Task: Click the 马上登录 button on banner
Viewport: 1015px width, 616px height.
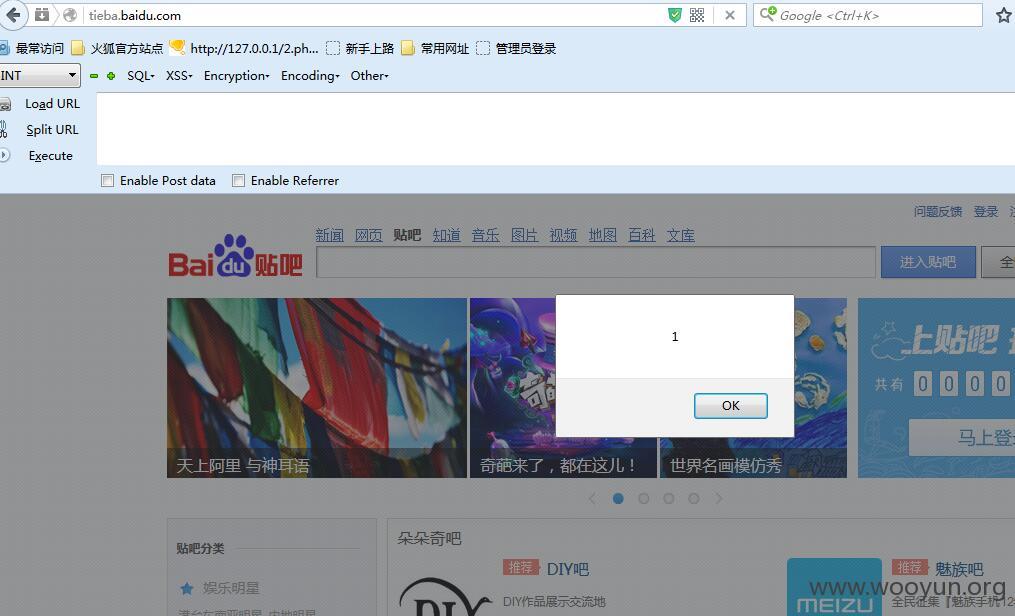Action: coord(962,438)
